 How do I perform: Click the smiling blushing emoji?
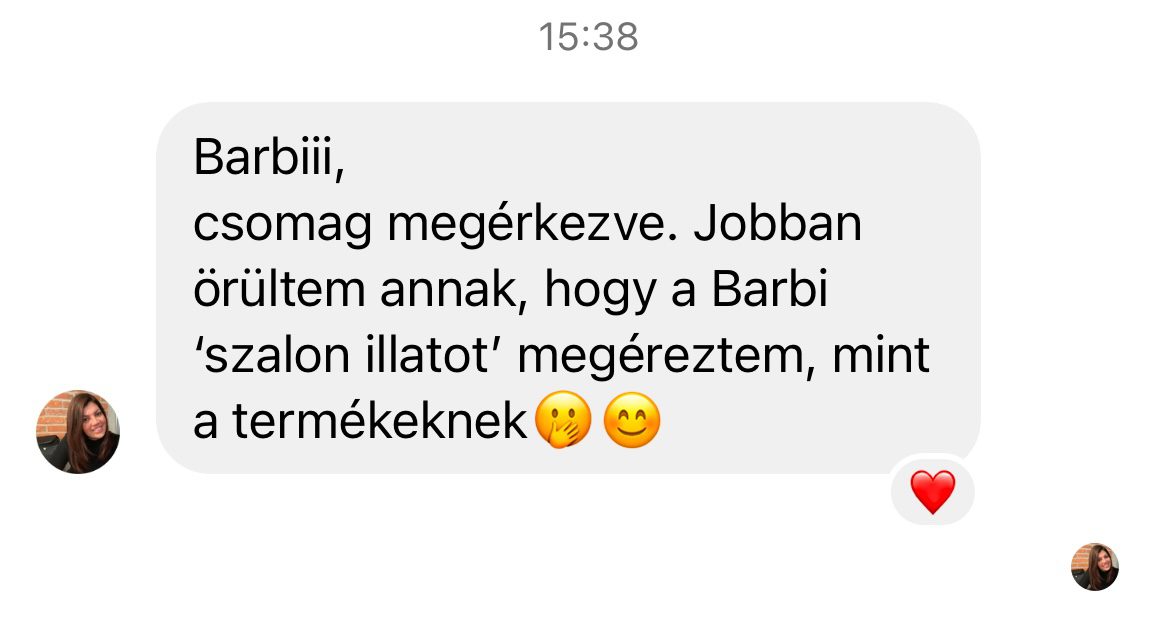tap(632, 420)
